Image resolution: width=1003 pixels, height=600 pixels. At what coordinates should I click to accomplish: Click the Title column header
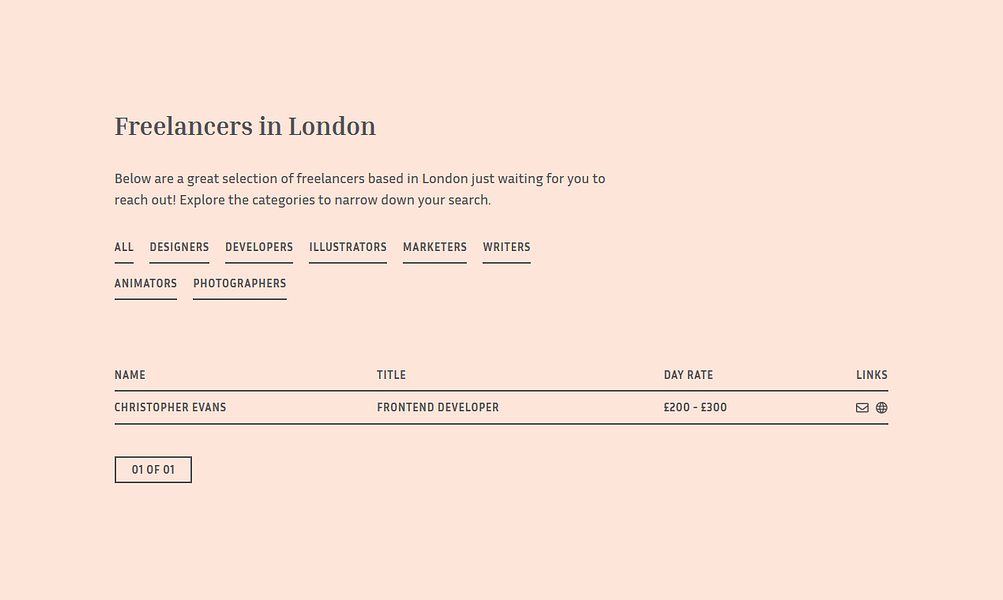[x=391, y=375]
